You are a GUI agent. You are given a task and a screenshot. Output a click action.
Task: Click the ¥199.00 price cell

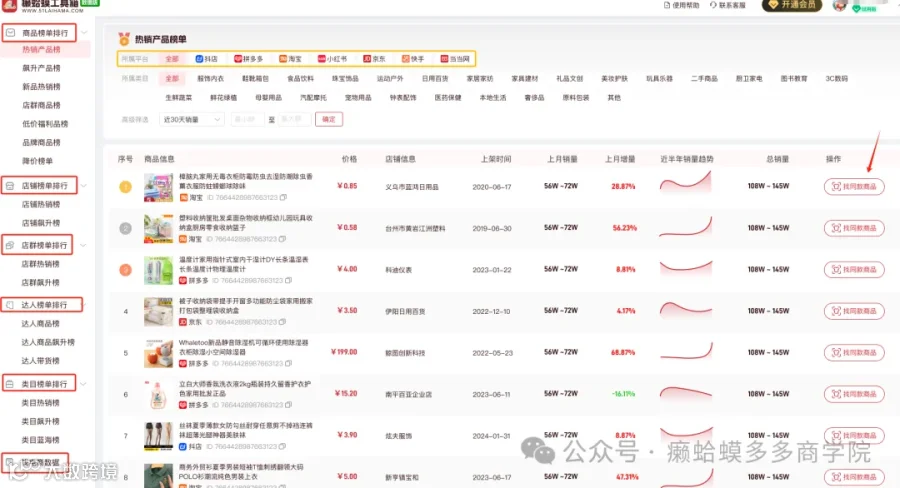point(344,352)
